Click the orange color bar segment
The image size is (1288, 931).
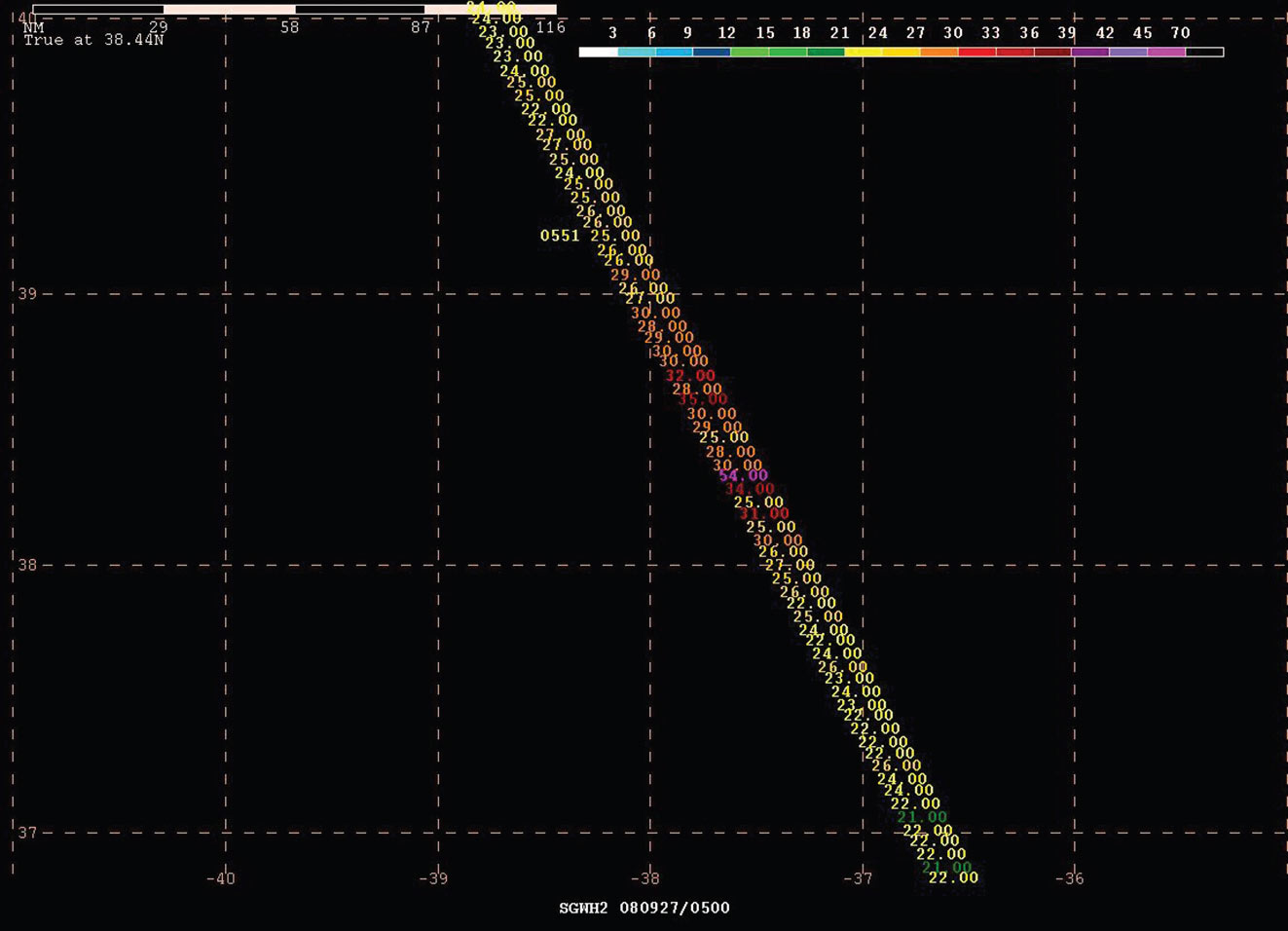938,52
